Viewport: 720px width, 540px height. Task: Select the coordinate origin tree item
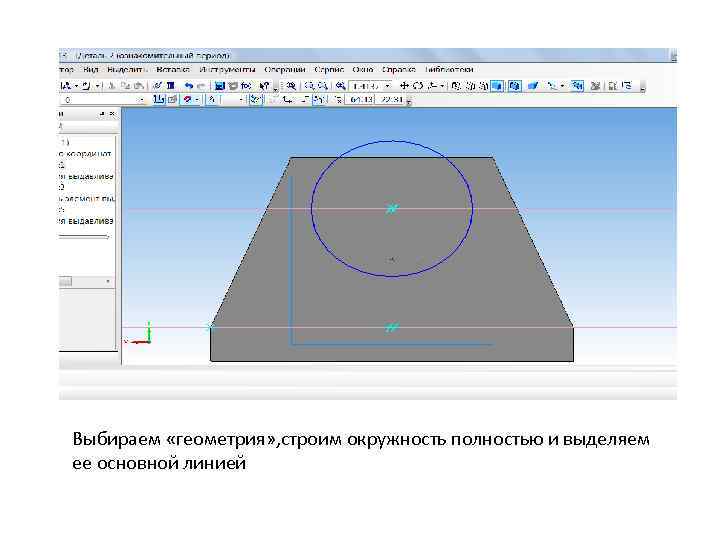point(85,153)
